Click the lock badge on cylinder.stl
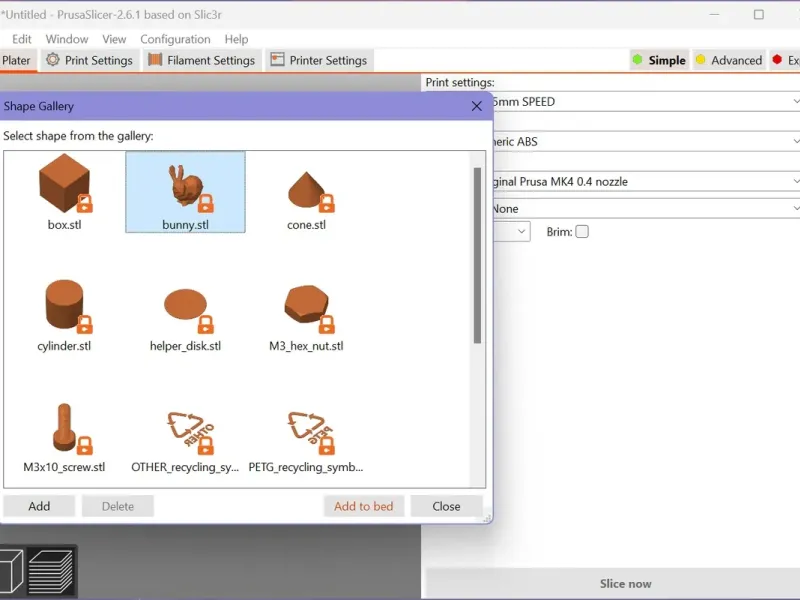Image resolution: width=800 pixels, height=600 pixels. click(x=85, y=324)
